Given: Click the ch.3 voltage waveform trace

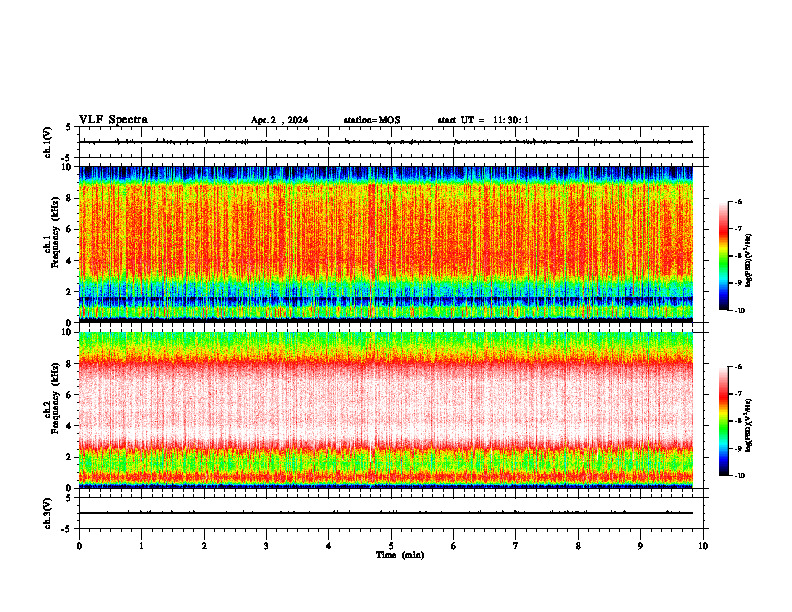Looking at the screenshot, I should click(x=386, y=513).
